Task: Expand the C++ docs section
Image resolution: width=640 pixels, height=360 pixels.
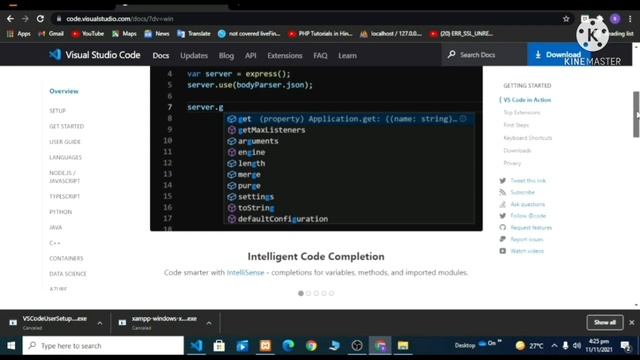Action: pyautogui.click(x=55, y=243)
